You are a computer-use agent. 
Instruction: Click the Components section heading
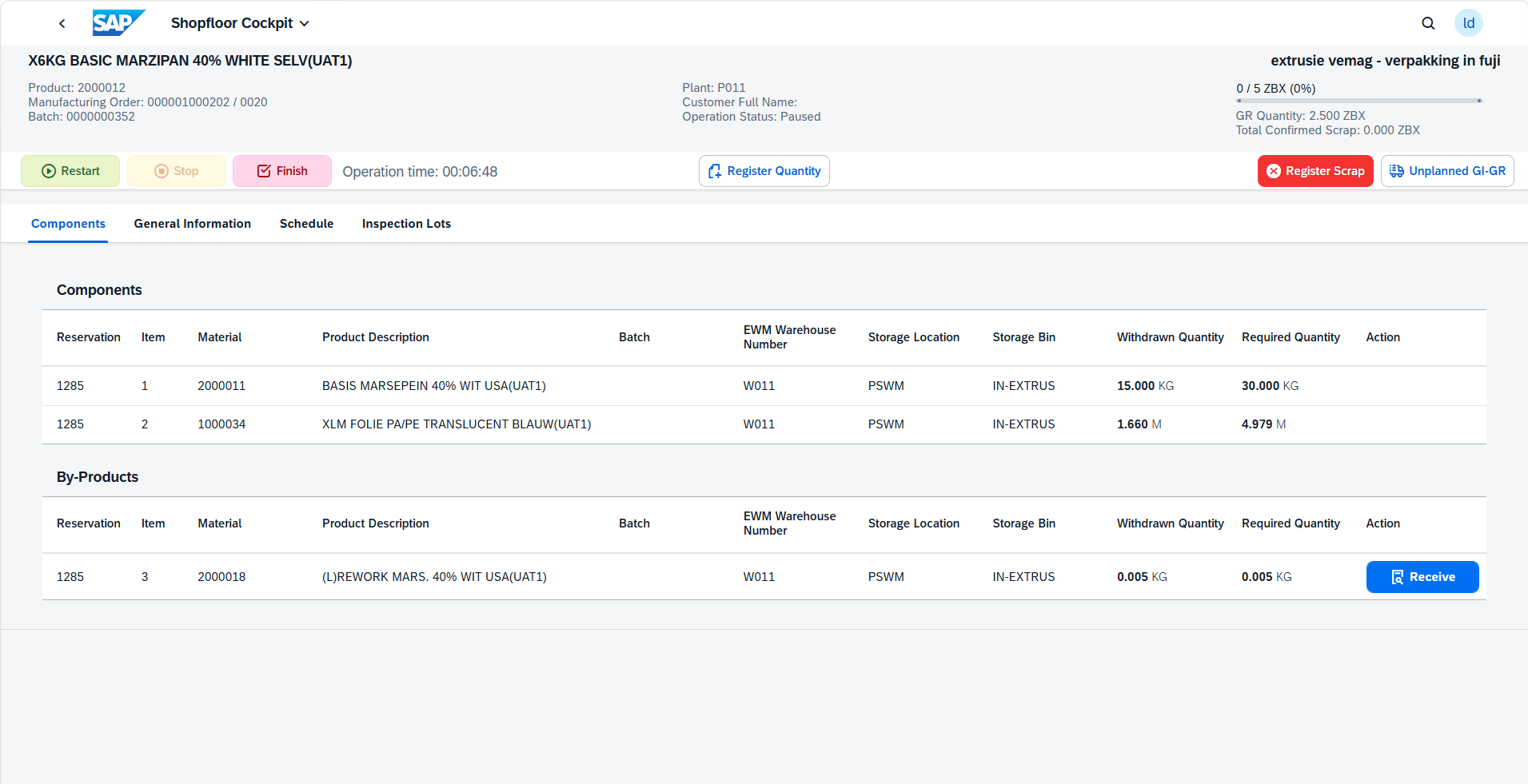tap(99, 290)
